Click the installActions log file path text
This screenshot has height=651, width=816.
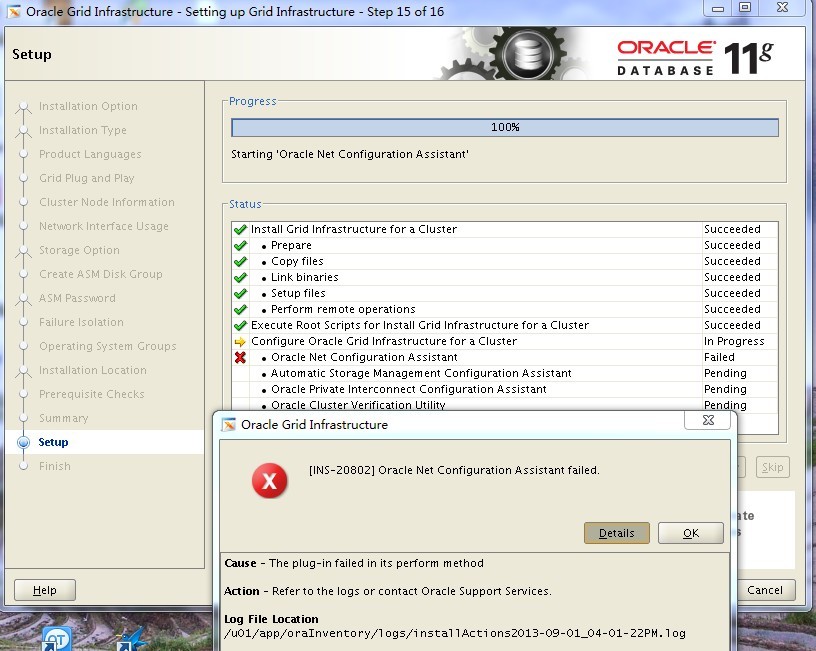point(455,633)
